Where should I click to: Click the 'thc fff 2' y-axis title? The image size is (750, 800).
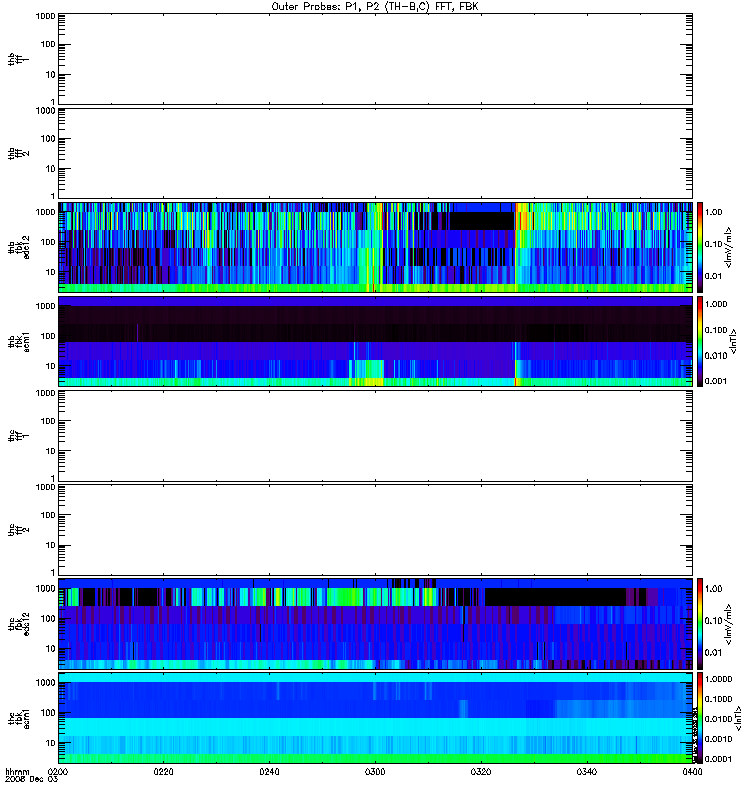pos(18,530)
